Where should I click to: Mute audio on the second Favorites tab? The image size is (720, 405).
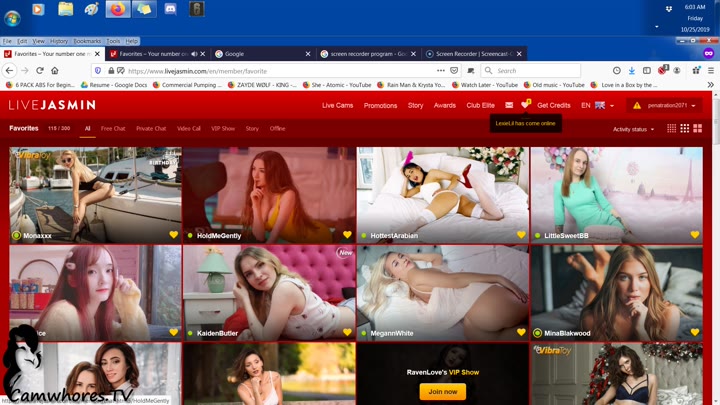pyautogui.click(x=194, y=54)
